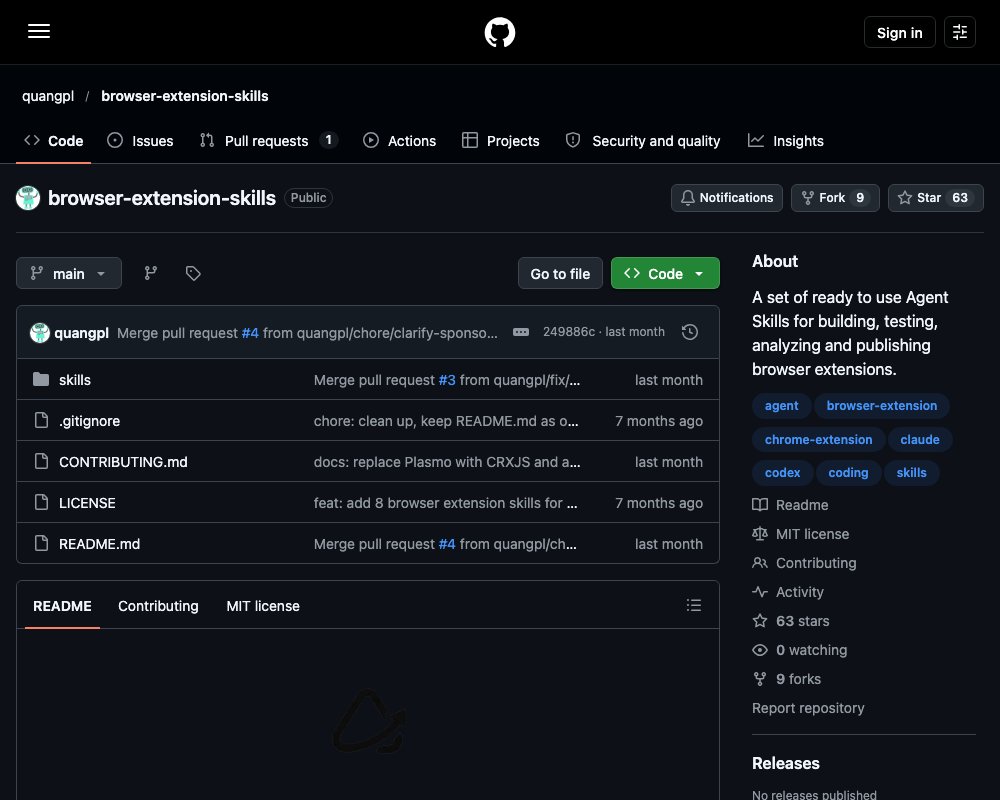
Task: Select the Contributing tab in file viewer
Action: click(x=158, y=605)
